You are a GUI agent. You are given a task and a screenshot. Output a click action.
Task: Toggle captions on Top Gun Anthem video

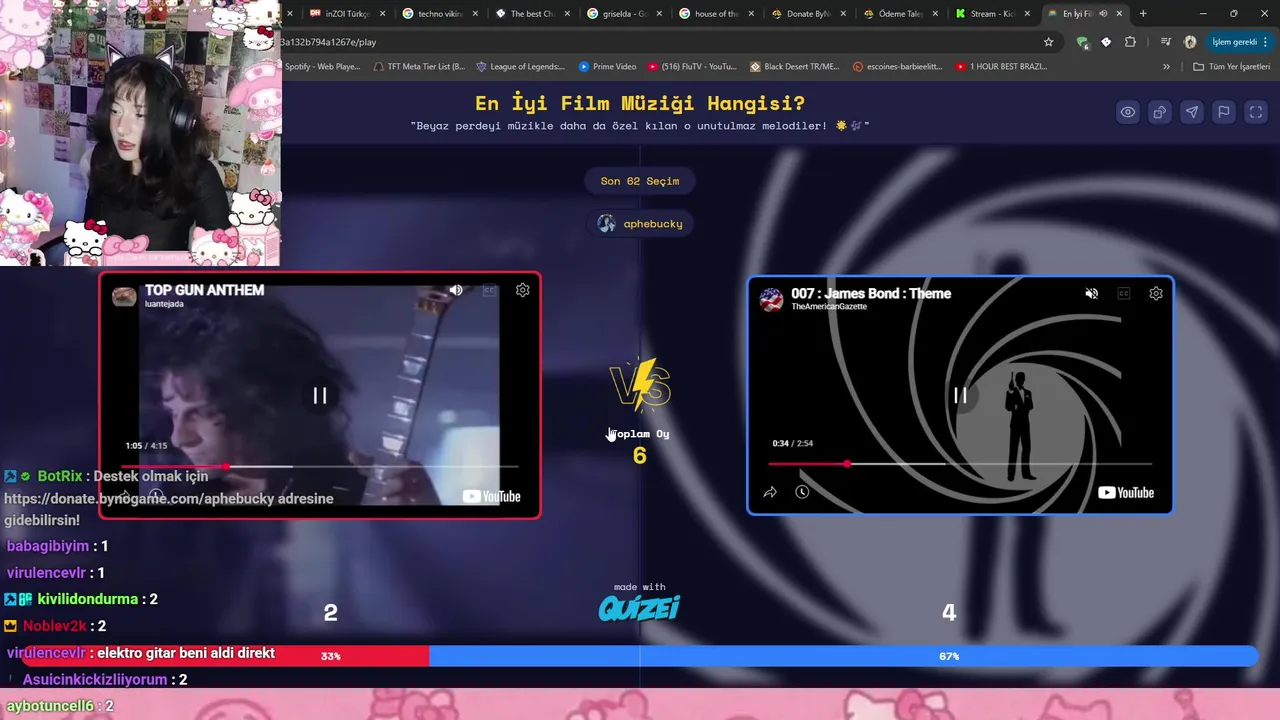tap(489, 290)
